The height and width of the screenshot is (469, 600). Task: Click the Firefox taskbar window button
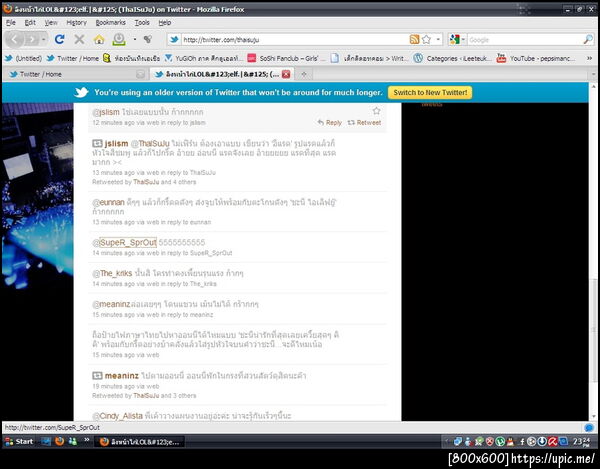coord(140,442)
